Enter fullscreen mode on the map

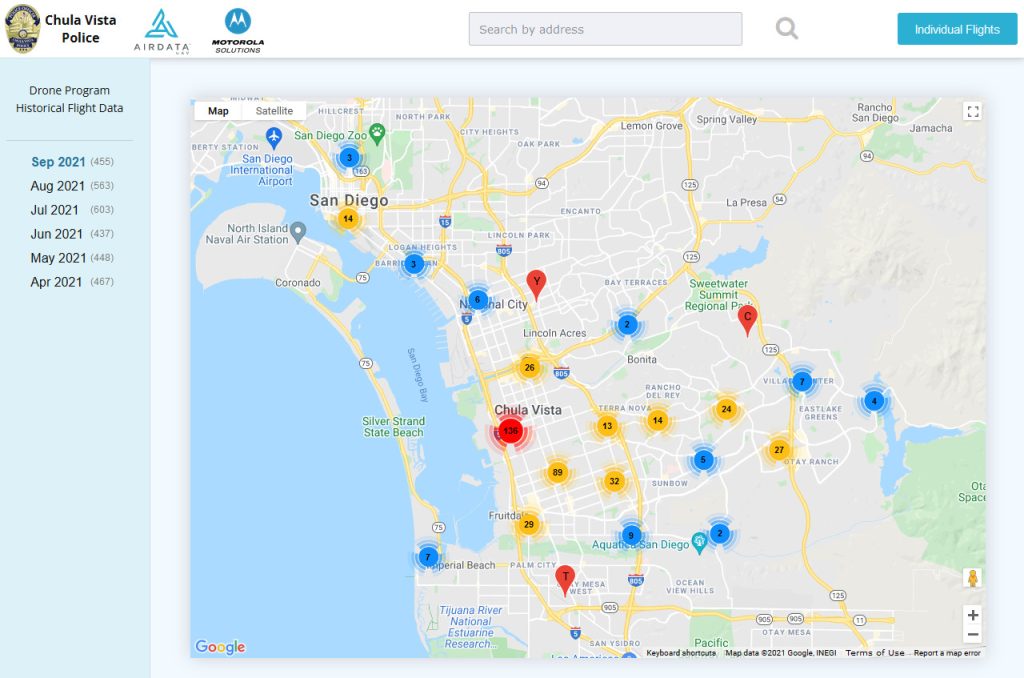[x=972, y=111]
